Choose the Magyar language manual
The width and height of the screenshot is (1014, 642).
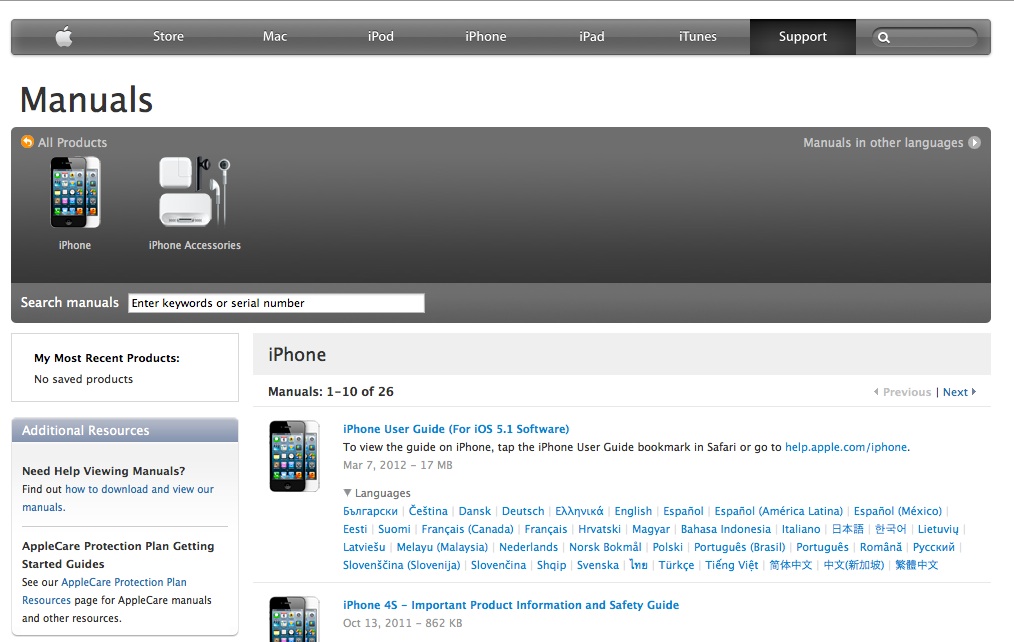coord(651,530)
